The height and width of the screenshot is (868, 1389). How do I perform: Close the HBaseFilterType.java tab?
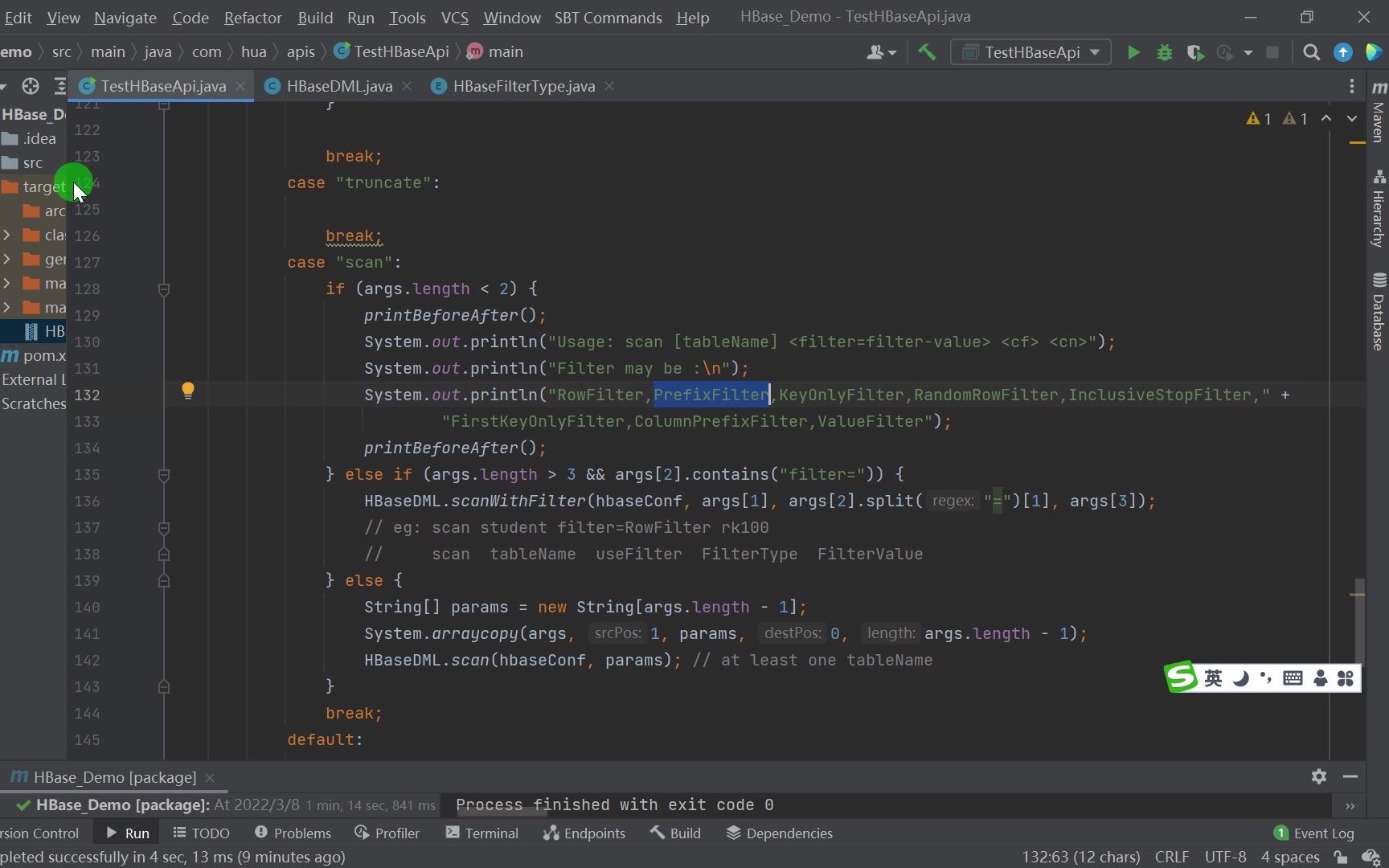tap(609, 86)
